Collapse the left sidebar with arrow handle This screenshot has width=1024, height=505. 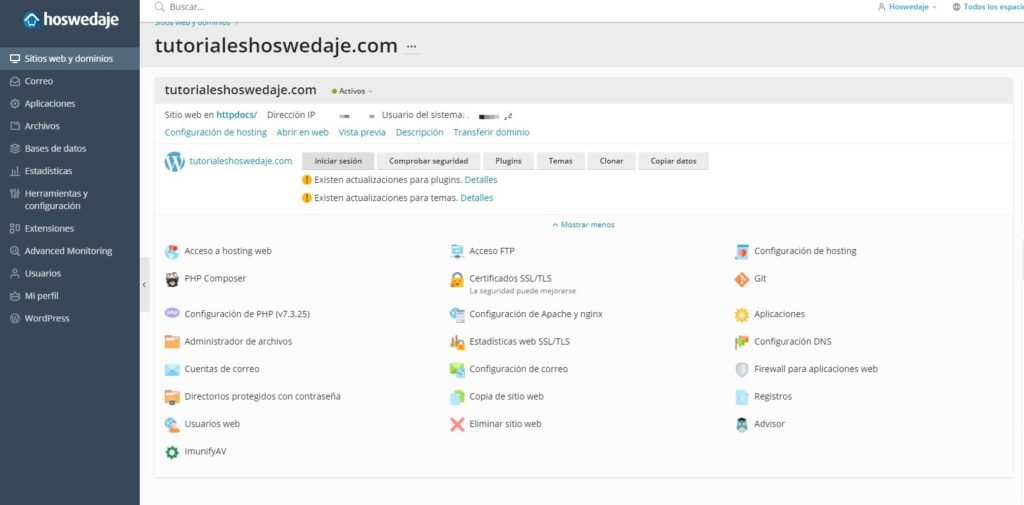pyautogui.click(x=144, y=285)
